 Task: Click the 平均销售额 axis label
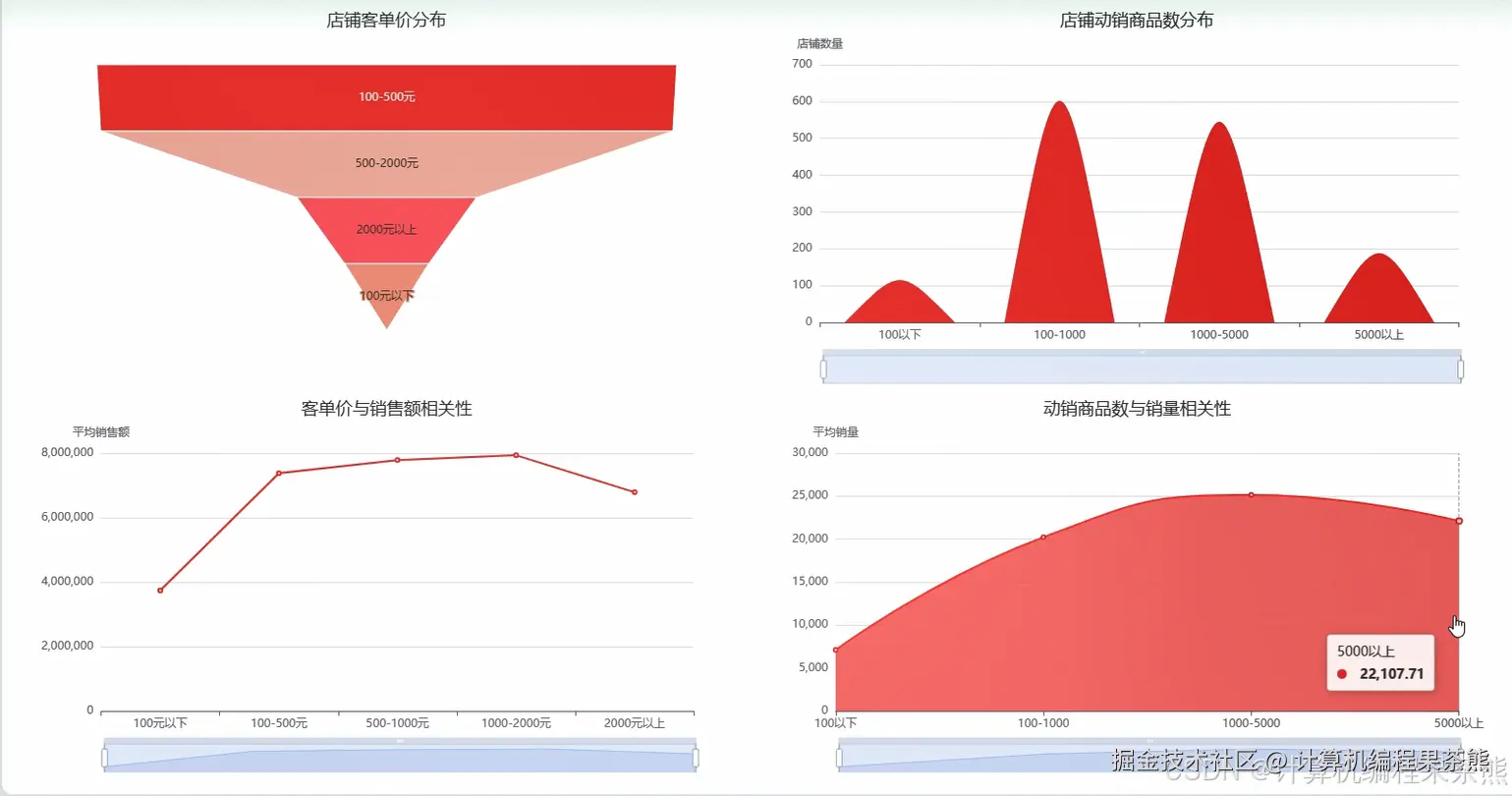coord(101,431)
